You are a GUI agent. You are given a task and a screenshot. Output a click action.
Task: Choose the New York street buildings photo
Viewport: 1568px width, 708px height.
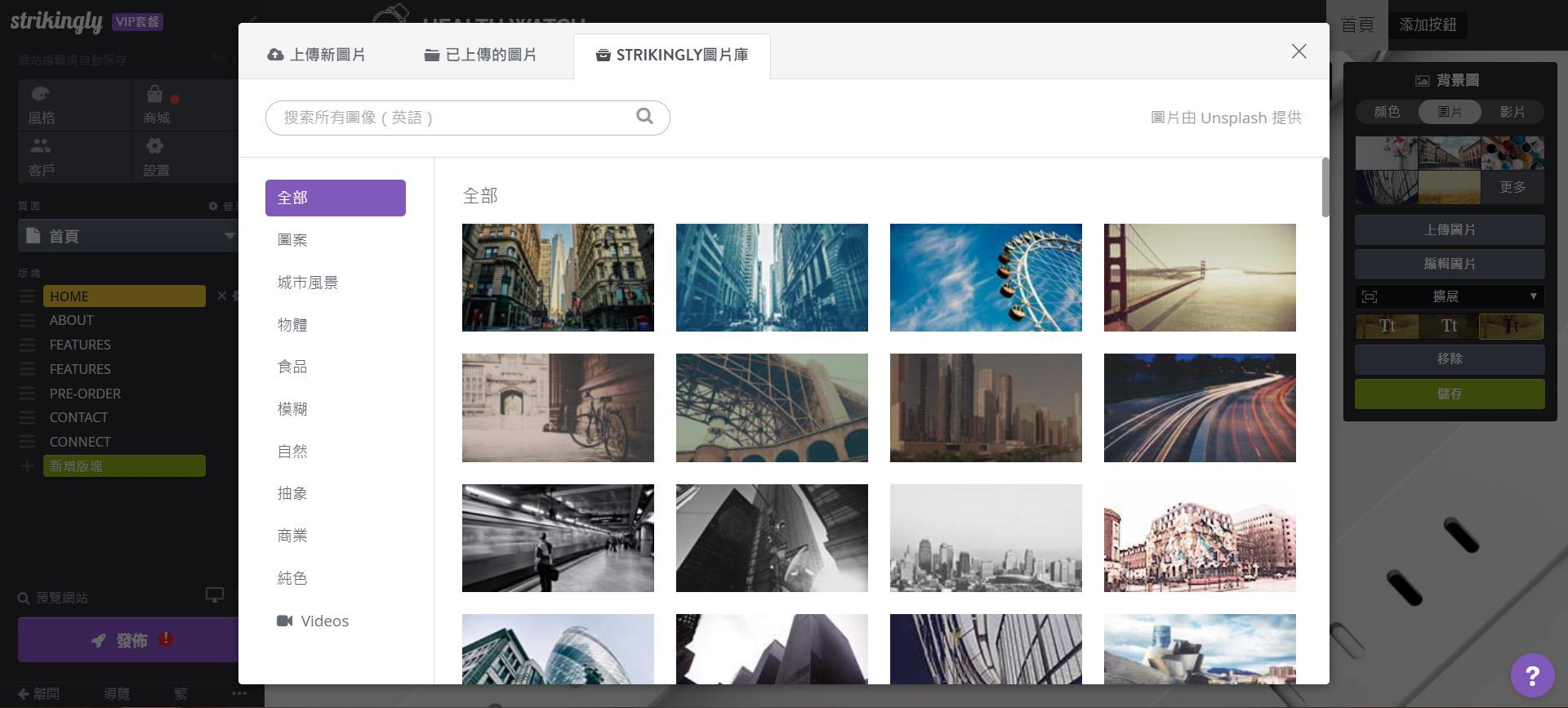point(558,278)
